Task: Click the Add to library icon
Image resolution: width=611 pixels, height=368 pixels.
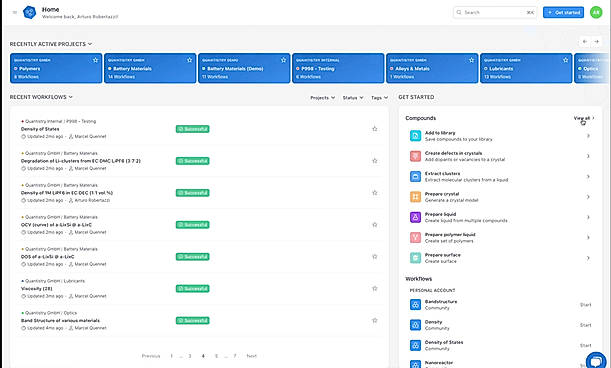Action: pos(415,136)
